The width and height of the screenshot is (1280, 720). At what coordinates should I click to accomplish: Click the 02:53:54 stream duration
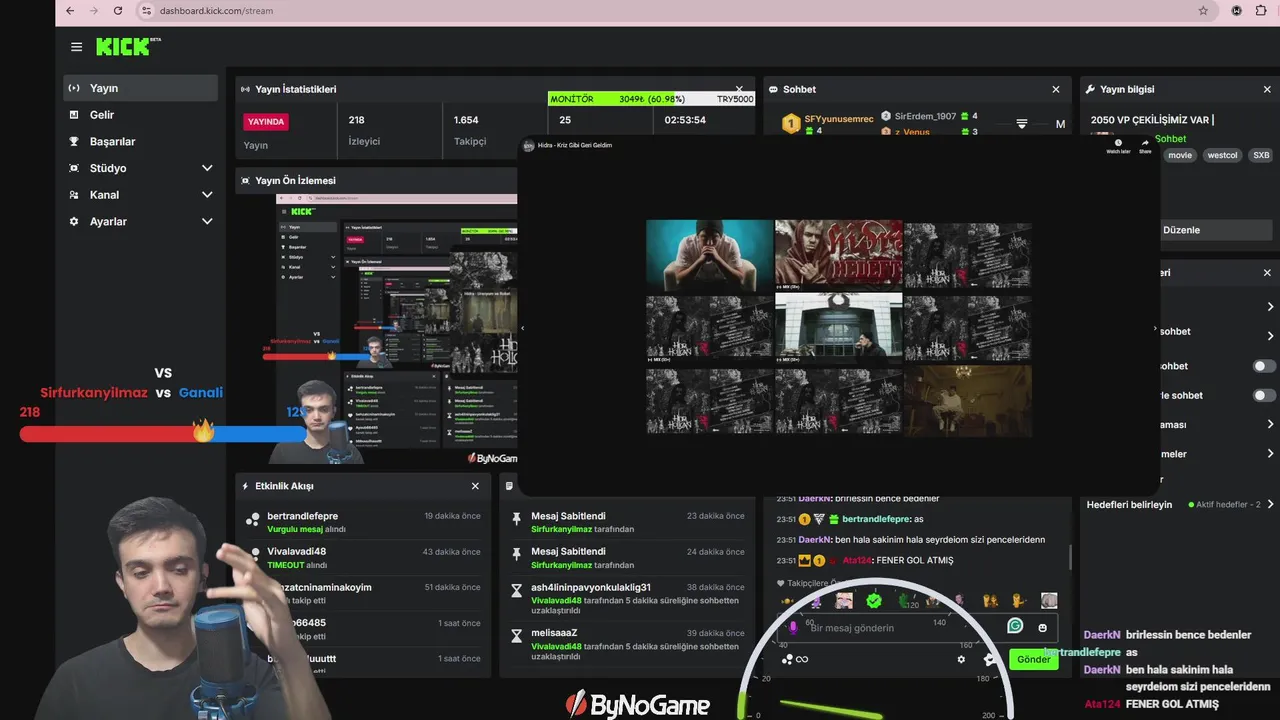click(x=685, y=120)
